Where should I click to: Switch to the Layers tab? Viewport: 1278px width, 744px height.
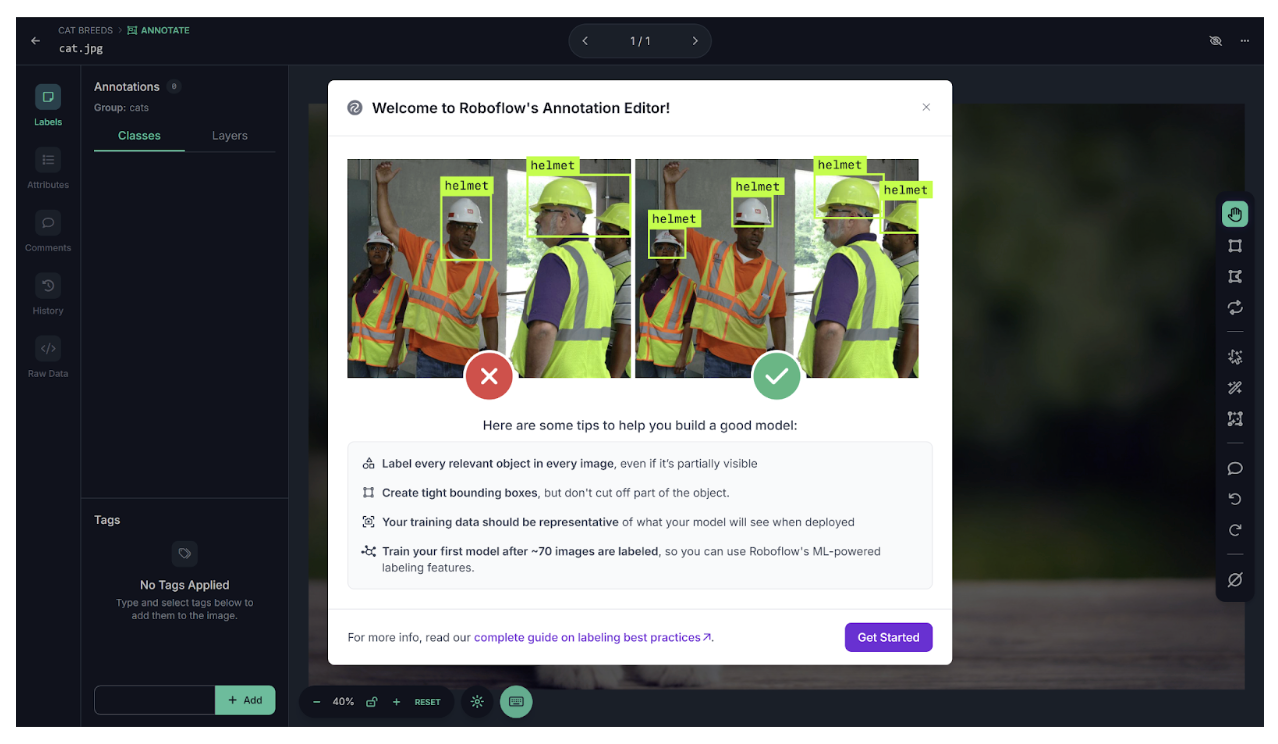pyautogui.click(x=230, y=136)
